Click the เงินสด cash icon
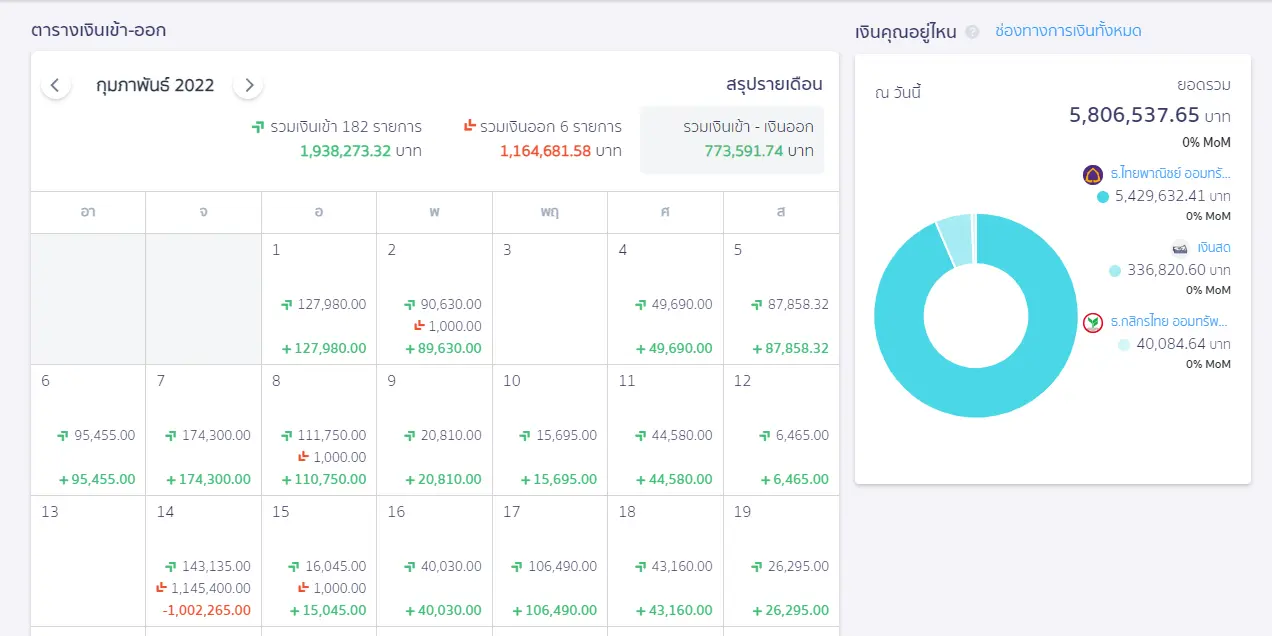Viewport: 1272px width, 636px height. tap(1180, 247)
